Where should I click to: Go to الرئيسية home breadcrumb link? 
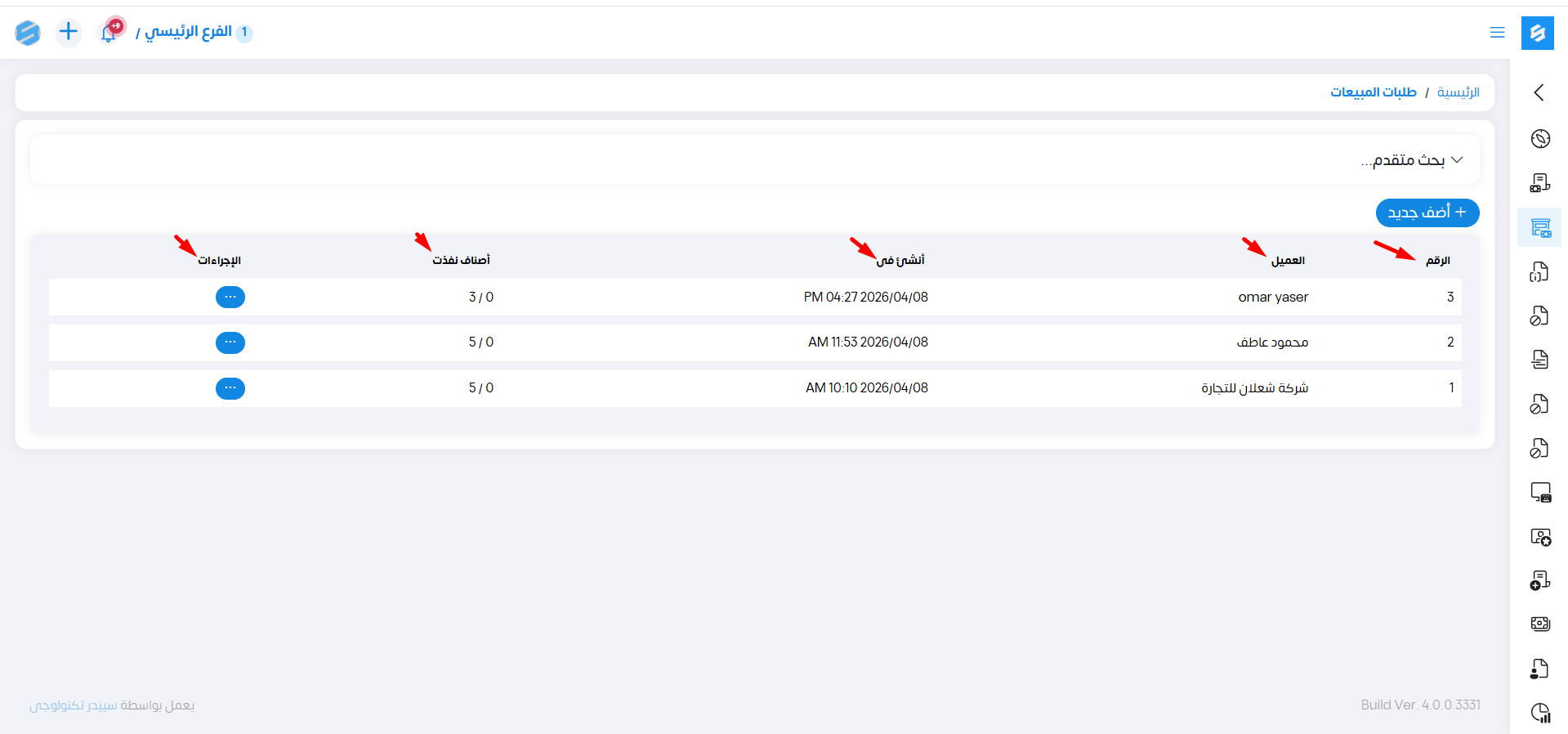click(x=1458, y=92)
